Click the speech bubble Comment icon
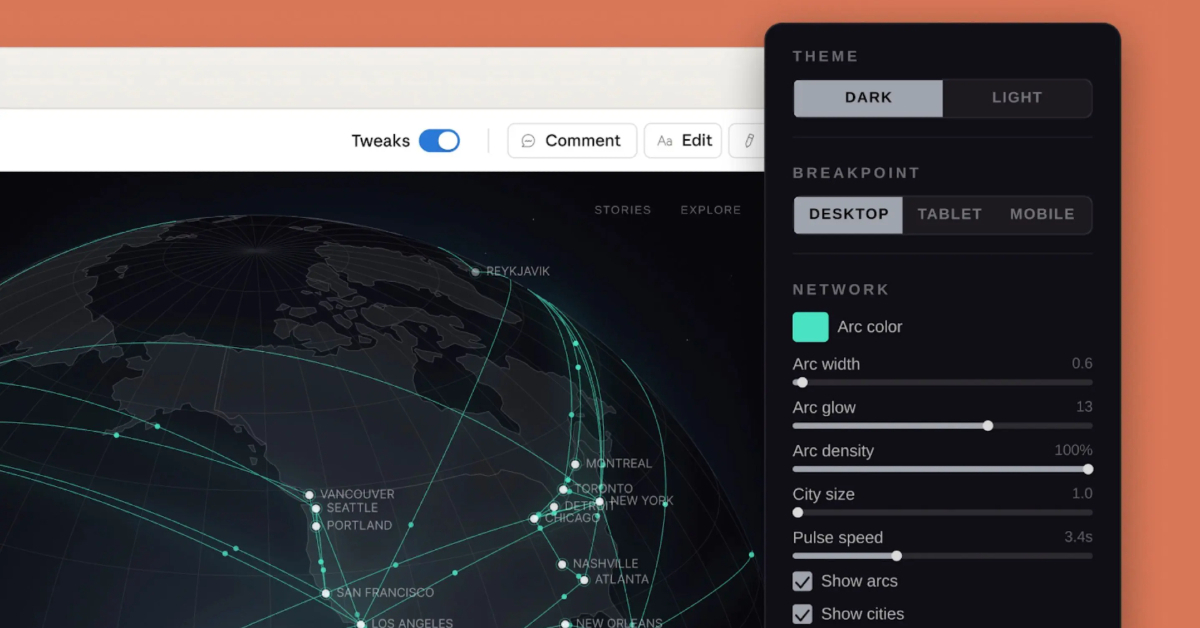Screen dimensions: 1200x628 [x=529, y=141]
